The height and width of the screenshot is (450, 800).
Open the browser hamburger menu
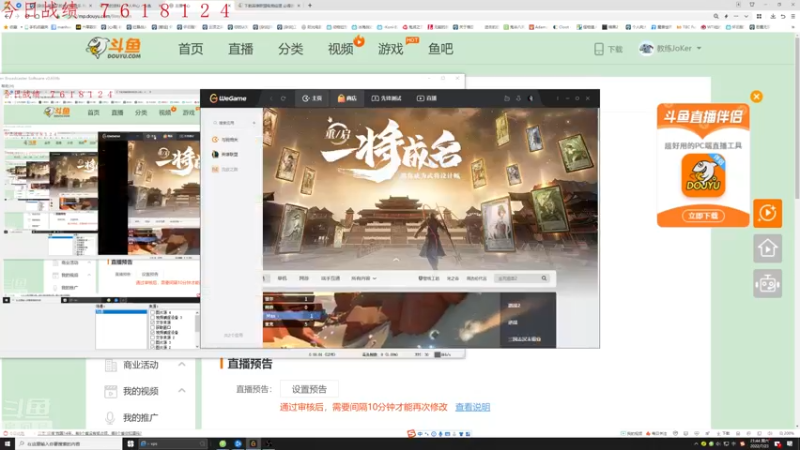792,16
